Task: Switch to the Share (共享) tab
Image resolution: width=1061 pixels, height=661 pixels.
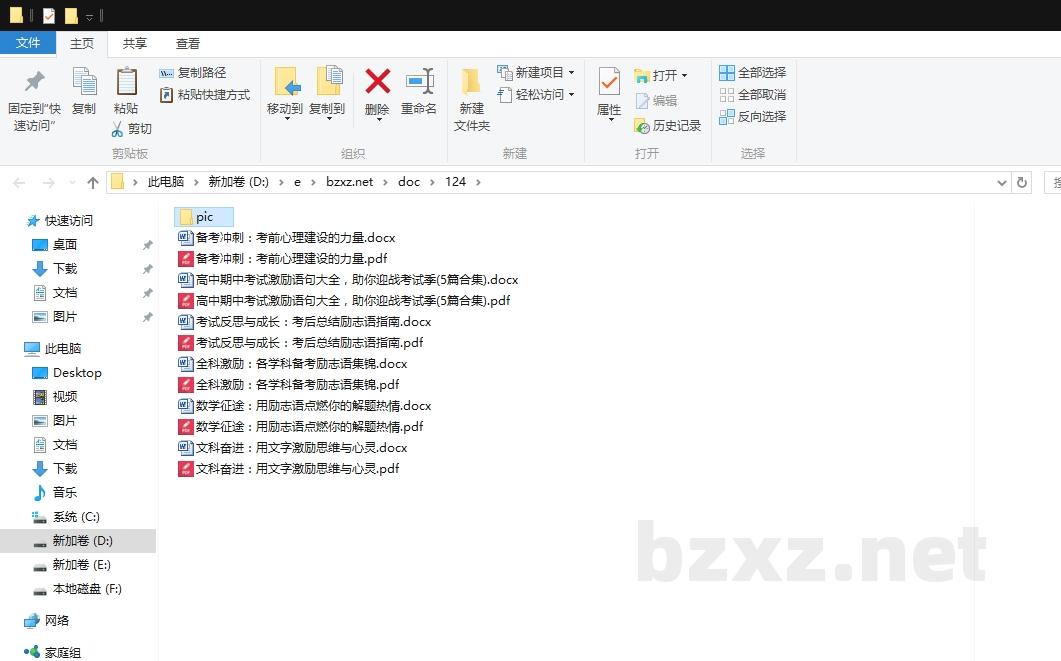Action: point(135,44)
